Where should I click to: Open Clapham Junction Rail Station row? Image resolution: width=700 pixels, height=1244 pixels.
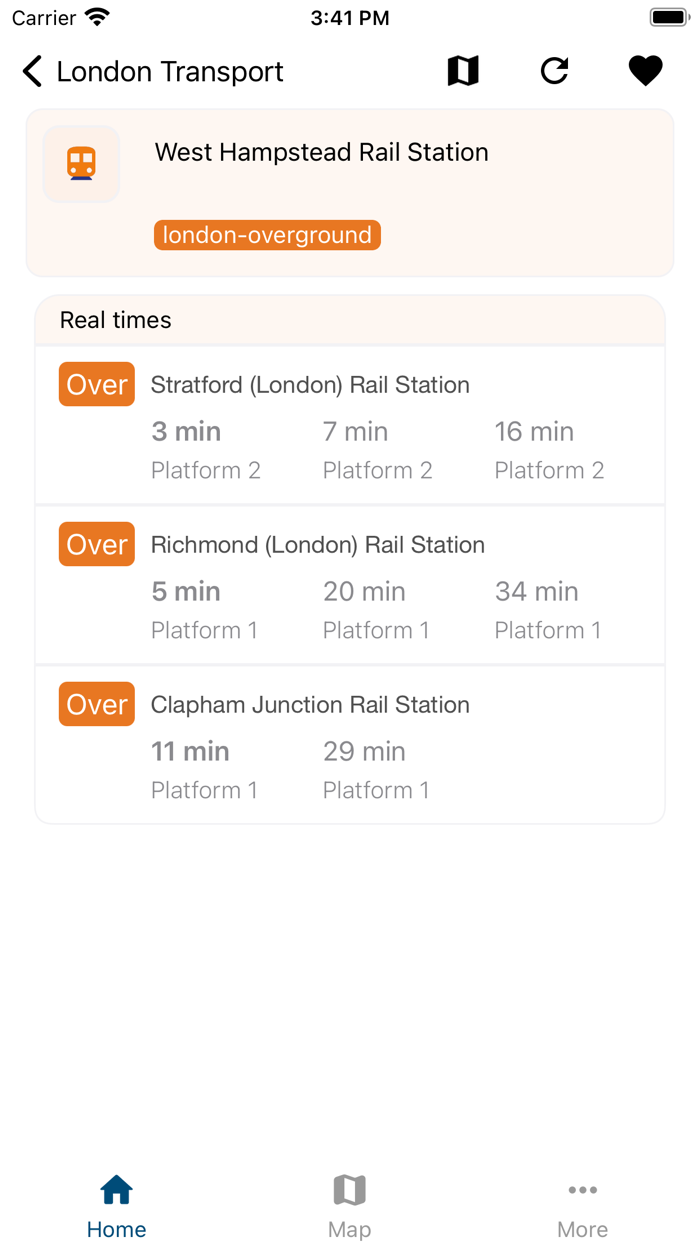pos(310,704)
